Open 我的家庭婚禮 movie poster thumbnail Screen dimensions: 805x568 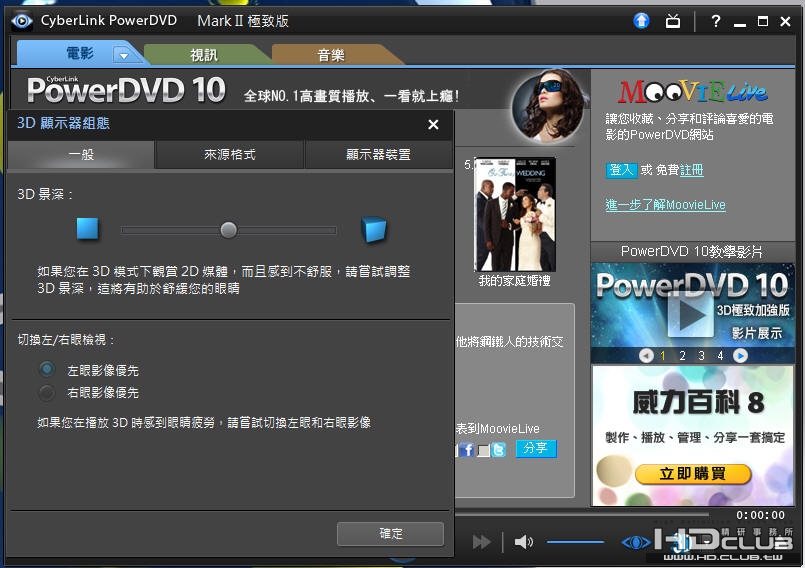point(515,214)
